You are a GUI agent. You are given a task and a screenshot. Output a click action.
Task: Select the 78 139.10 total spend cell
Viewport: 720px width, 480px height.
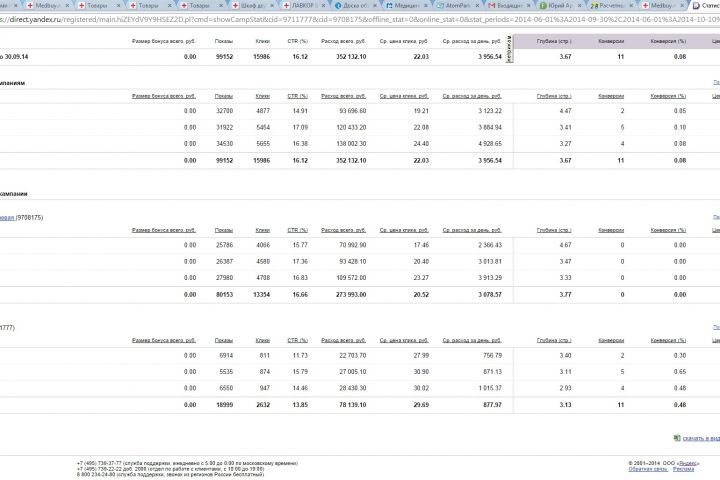coord(353,405)
